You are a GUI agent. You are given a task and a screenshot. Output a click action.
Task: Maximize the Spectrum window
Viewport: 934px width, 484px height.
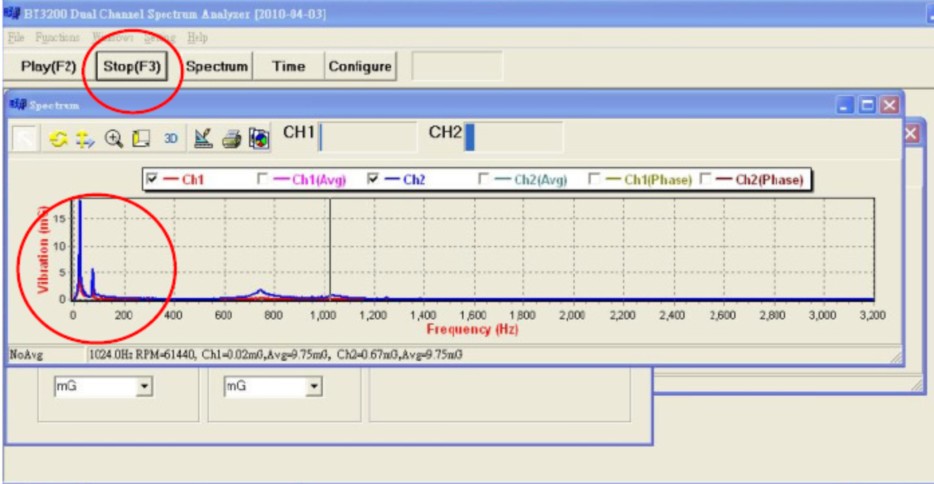point(867,105)
